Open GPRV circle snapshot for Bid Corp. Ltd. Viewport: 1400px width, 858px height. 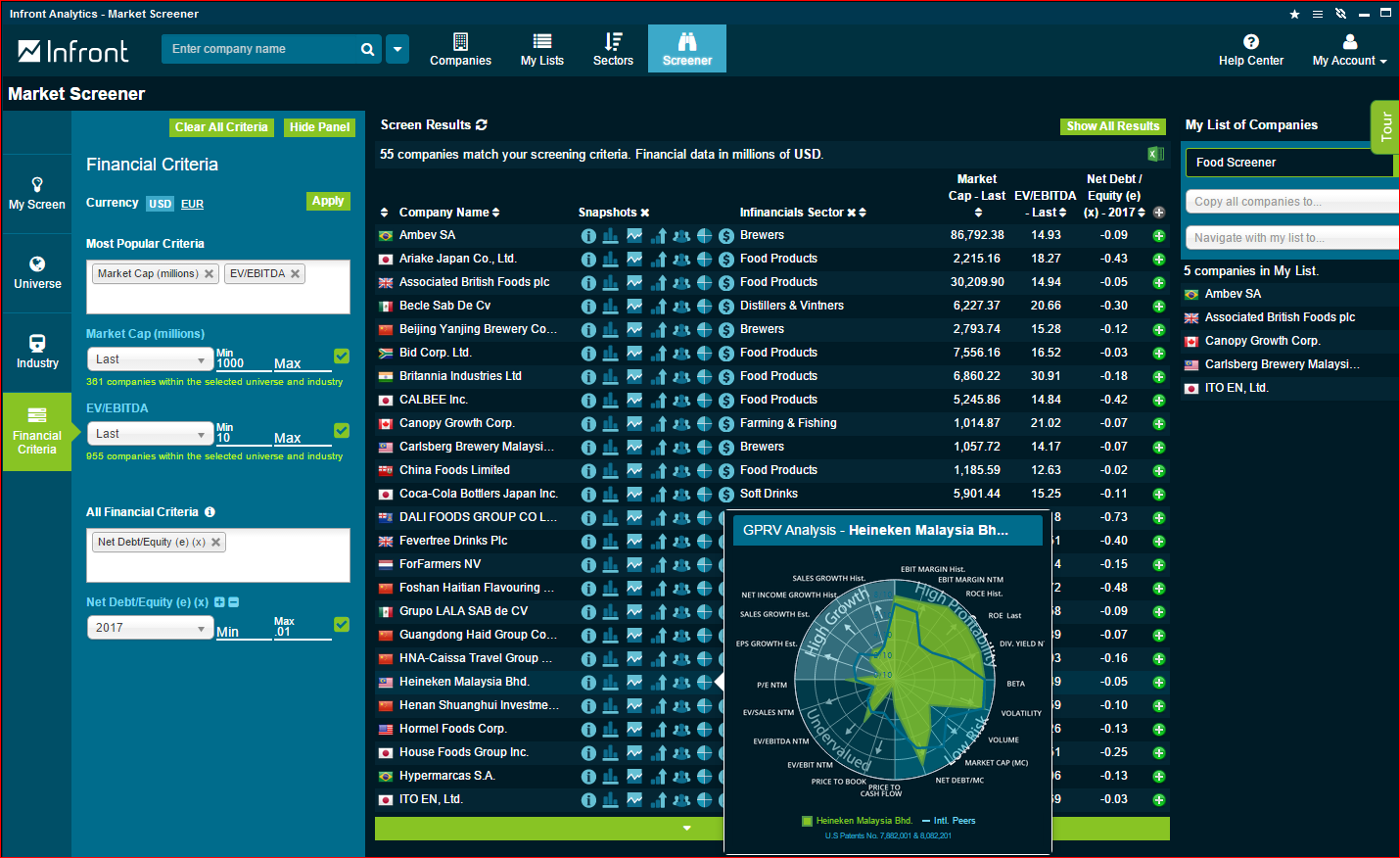click(704, 353)
